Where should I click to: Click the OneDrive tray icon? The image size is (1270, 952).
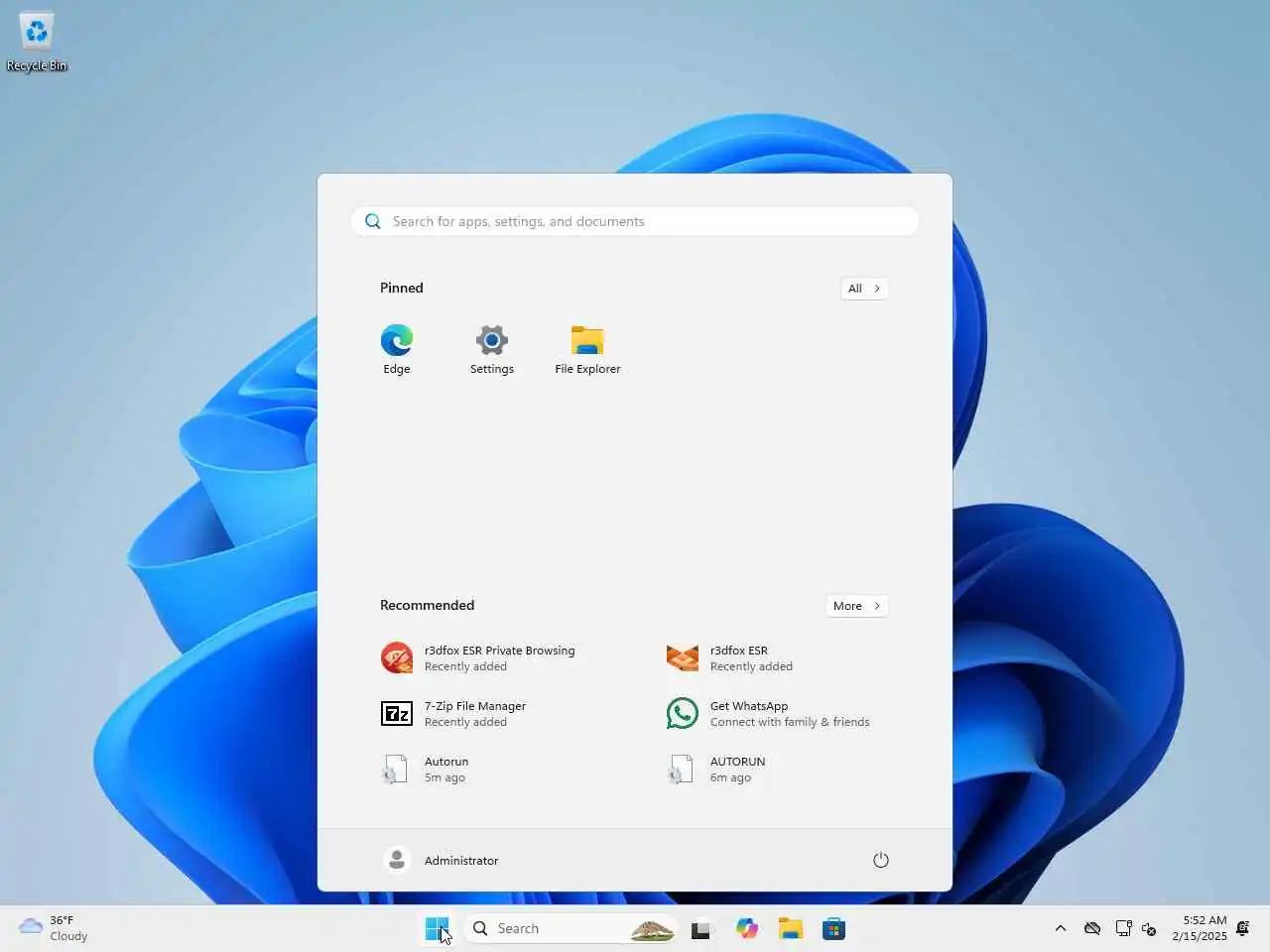[1092, 929]
